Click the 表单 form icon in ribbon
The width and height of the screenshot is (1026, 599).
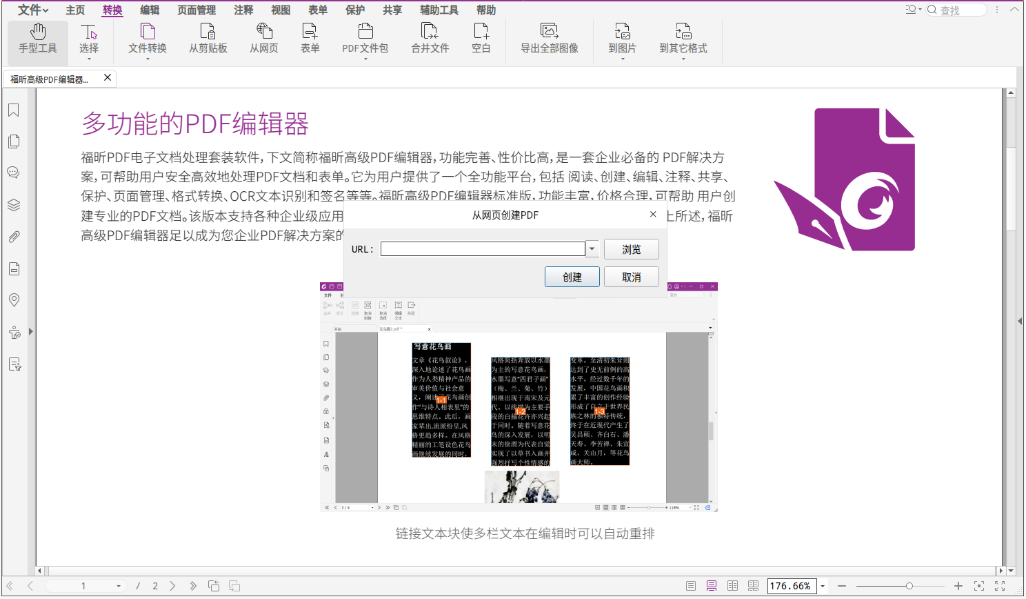(x=310, y=31)
